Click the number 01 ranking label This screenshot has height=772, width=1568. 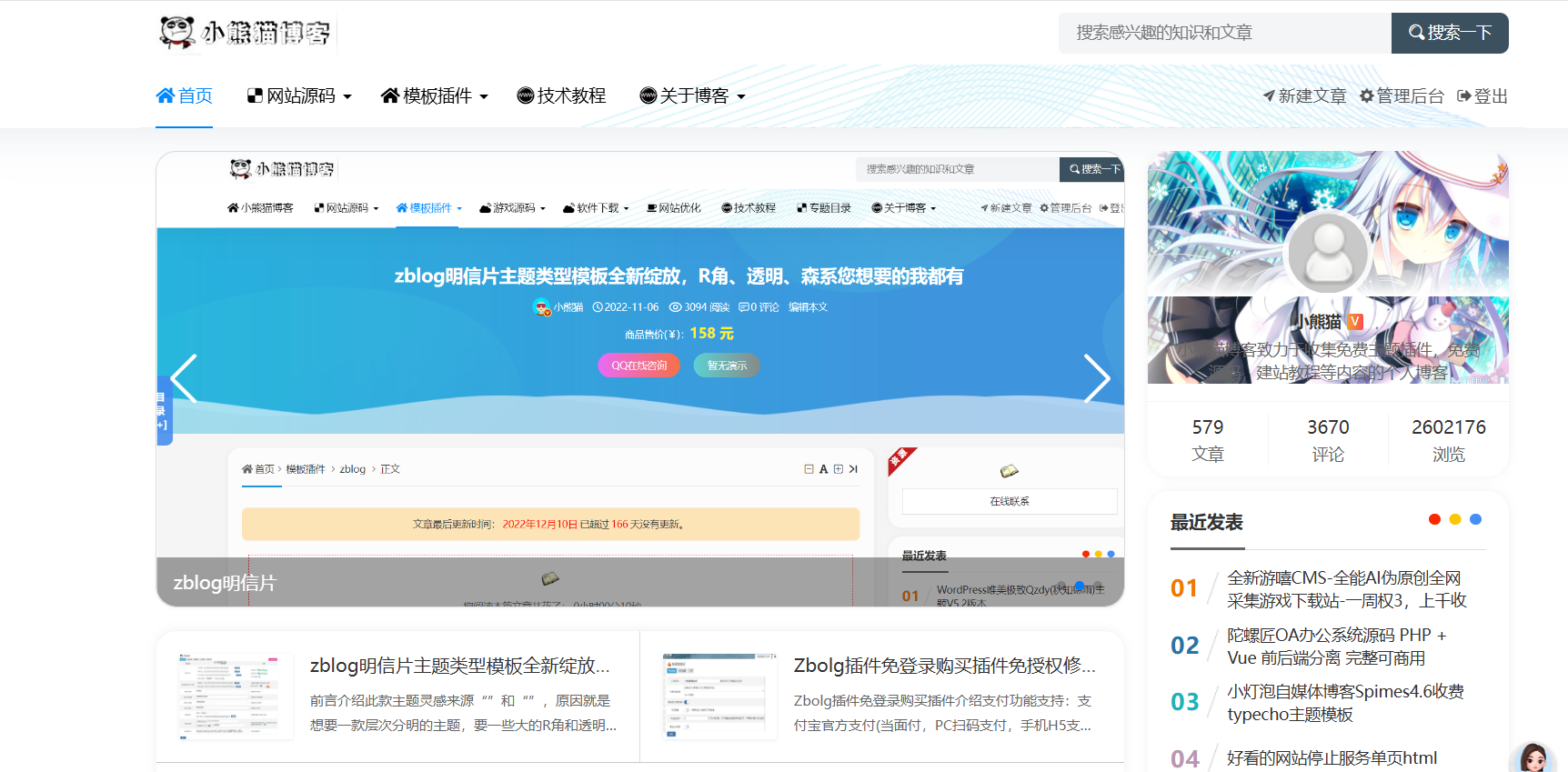(x=1184, y=588)
